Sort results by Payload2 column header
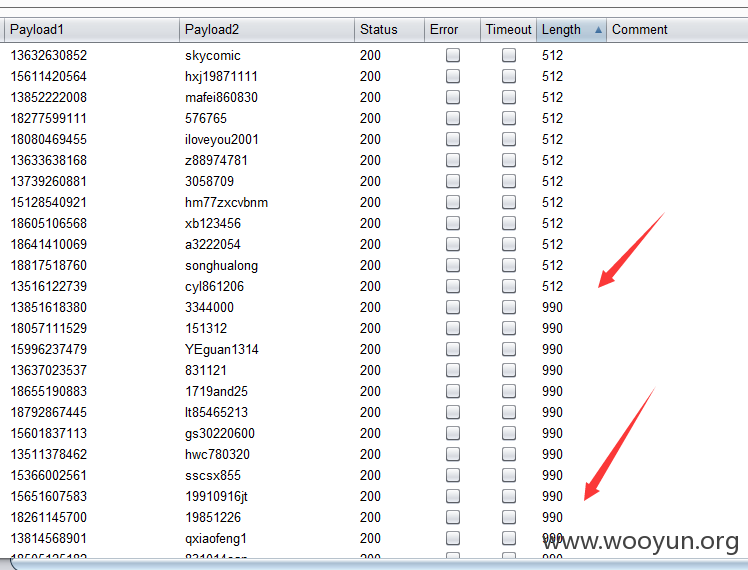Viewport: 748px width, 570px height. [x=267, y=30]
